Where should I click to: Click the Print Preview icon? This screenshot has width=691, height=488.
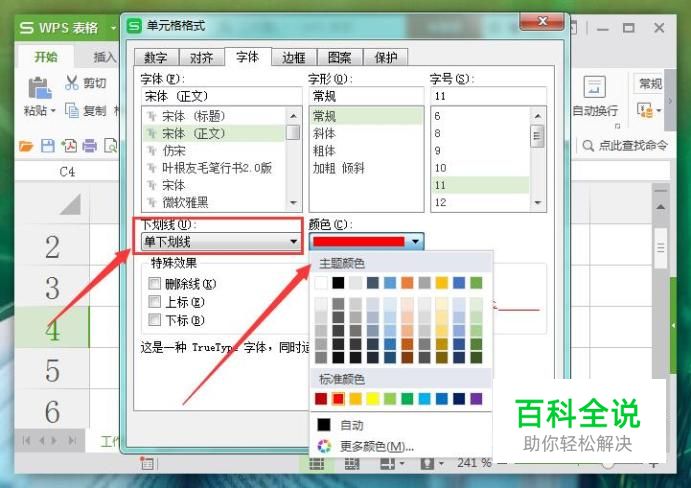(x=110, y=145)
